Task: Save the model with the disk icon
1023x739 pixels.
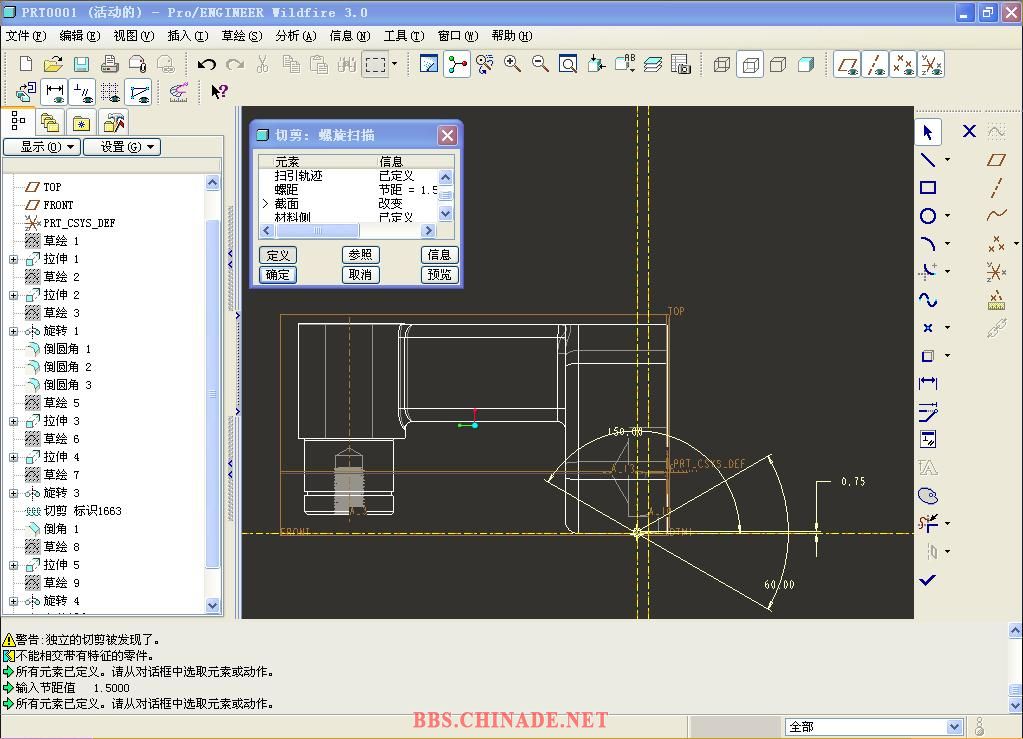Action: (x=81, y=64)
